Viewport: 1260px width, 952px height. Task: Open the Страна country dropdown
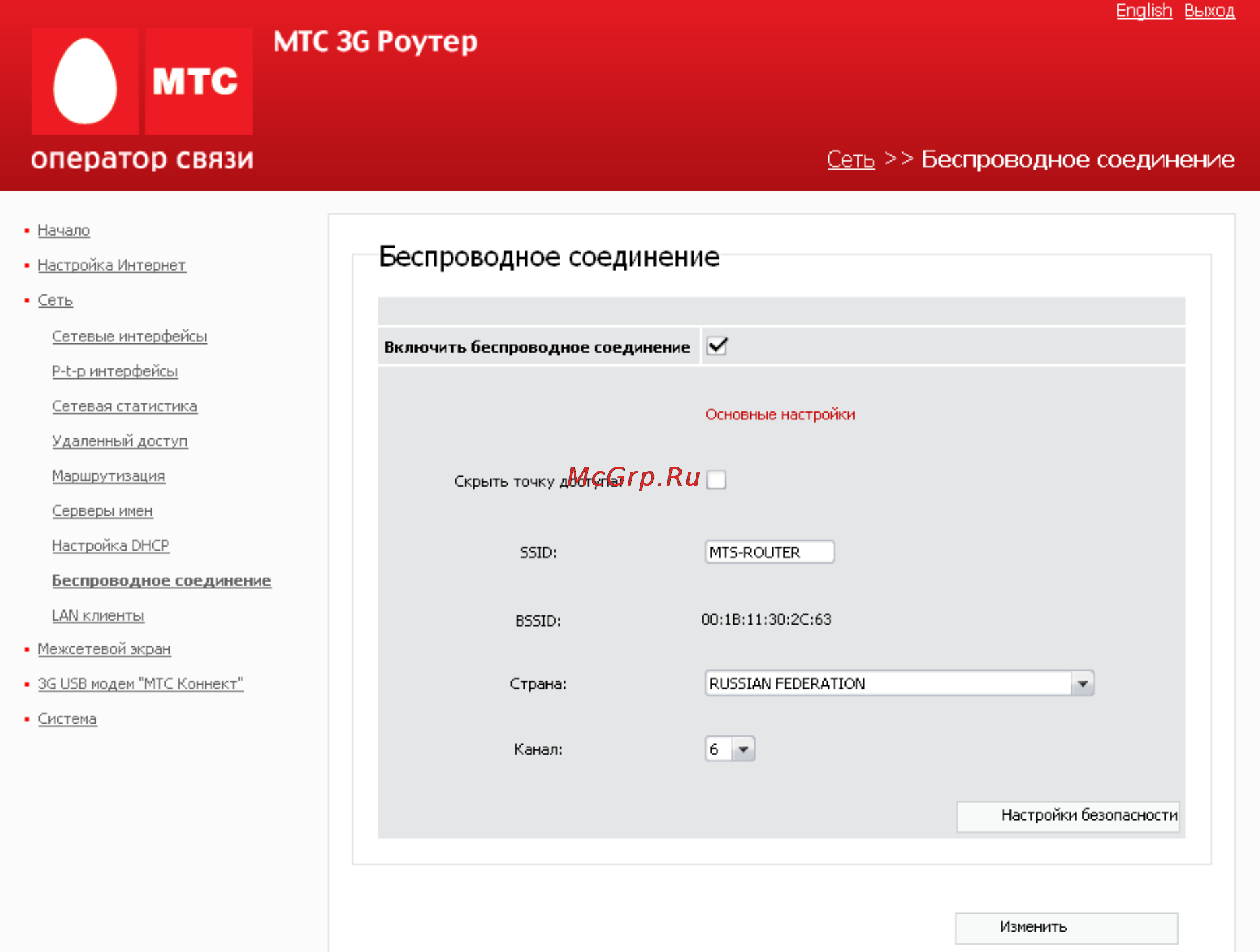tap(899, 683)
